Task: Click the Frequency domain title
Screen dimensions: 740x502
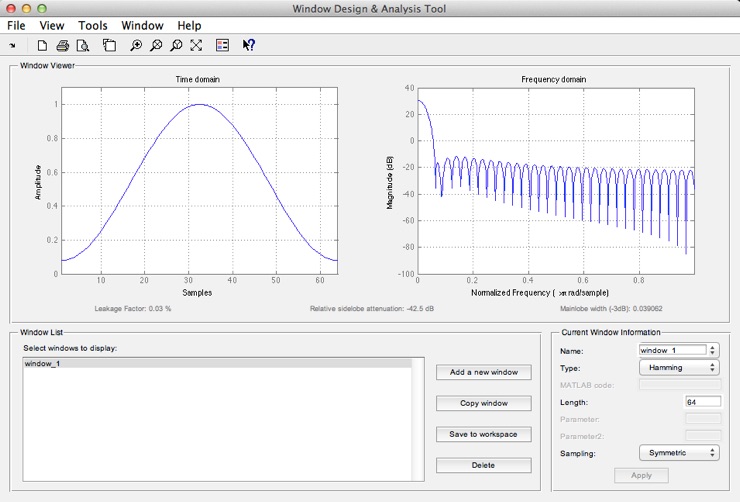Action: [554, 79]
